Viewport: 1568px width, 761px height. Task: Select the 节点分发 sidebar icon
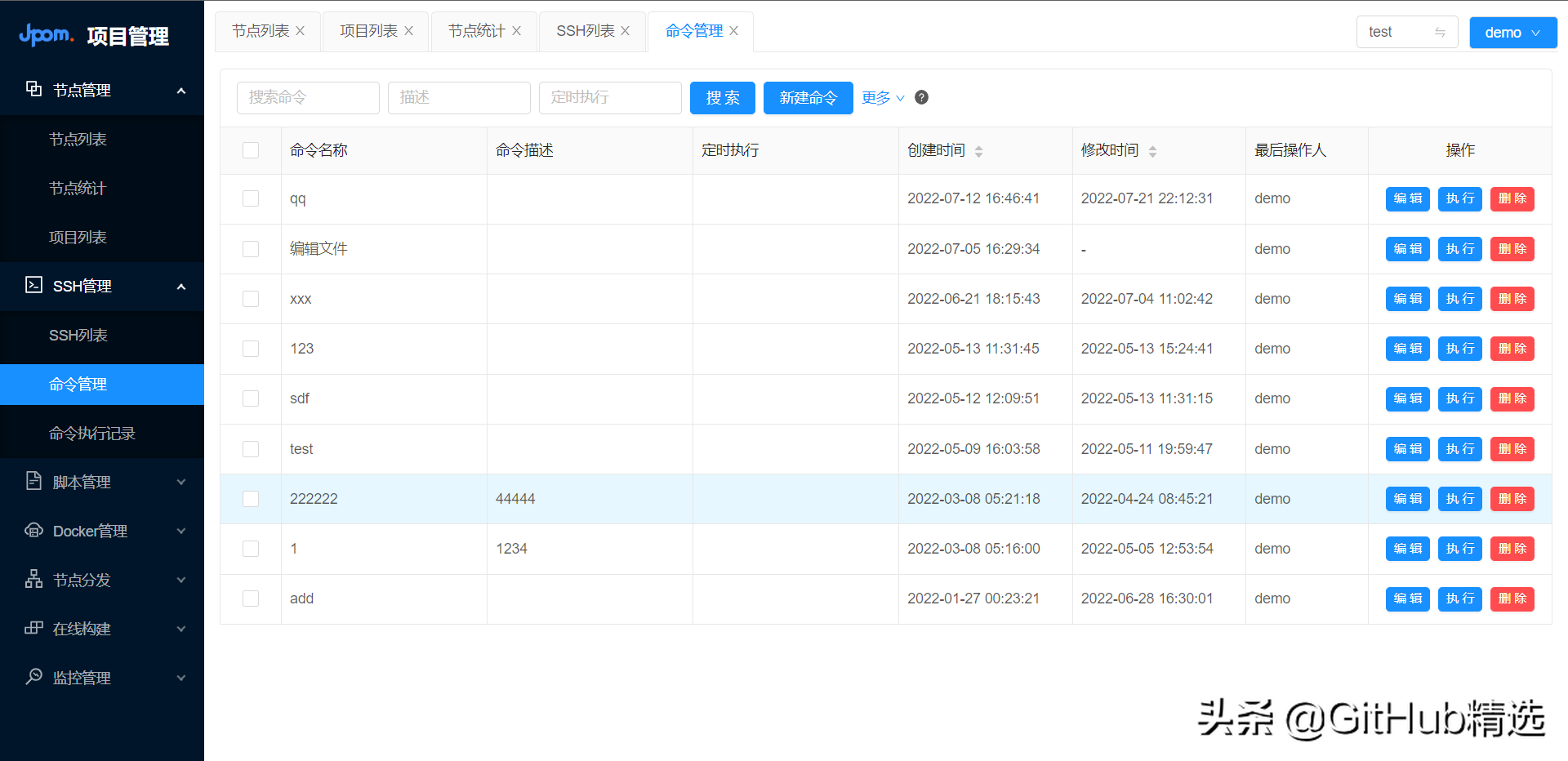click(33, 579)
